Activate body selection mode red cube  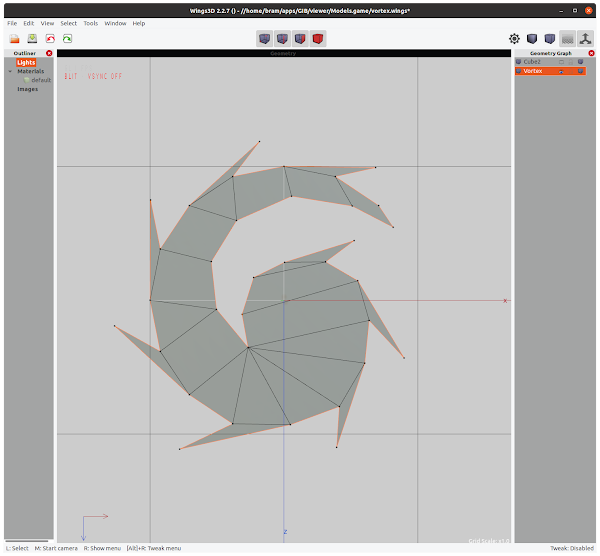tap(318, 39)
